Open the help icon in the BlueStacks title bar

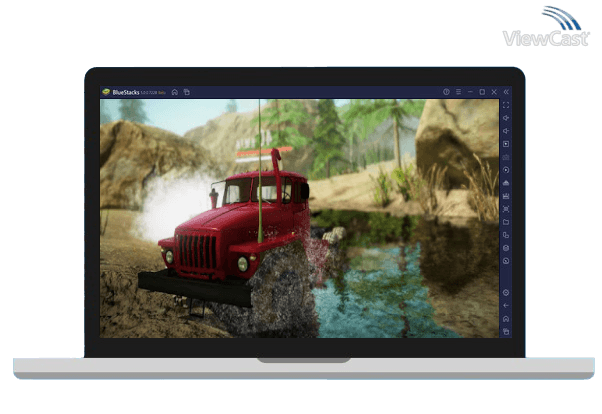click(x=446, y=92)
